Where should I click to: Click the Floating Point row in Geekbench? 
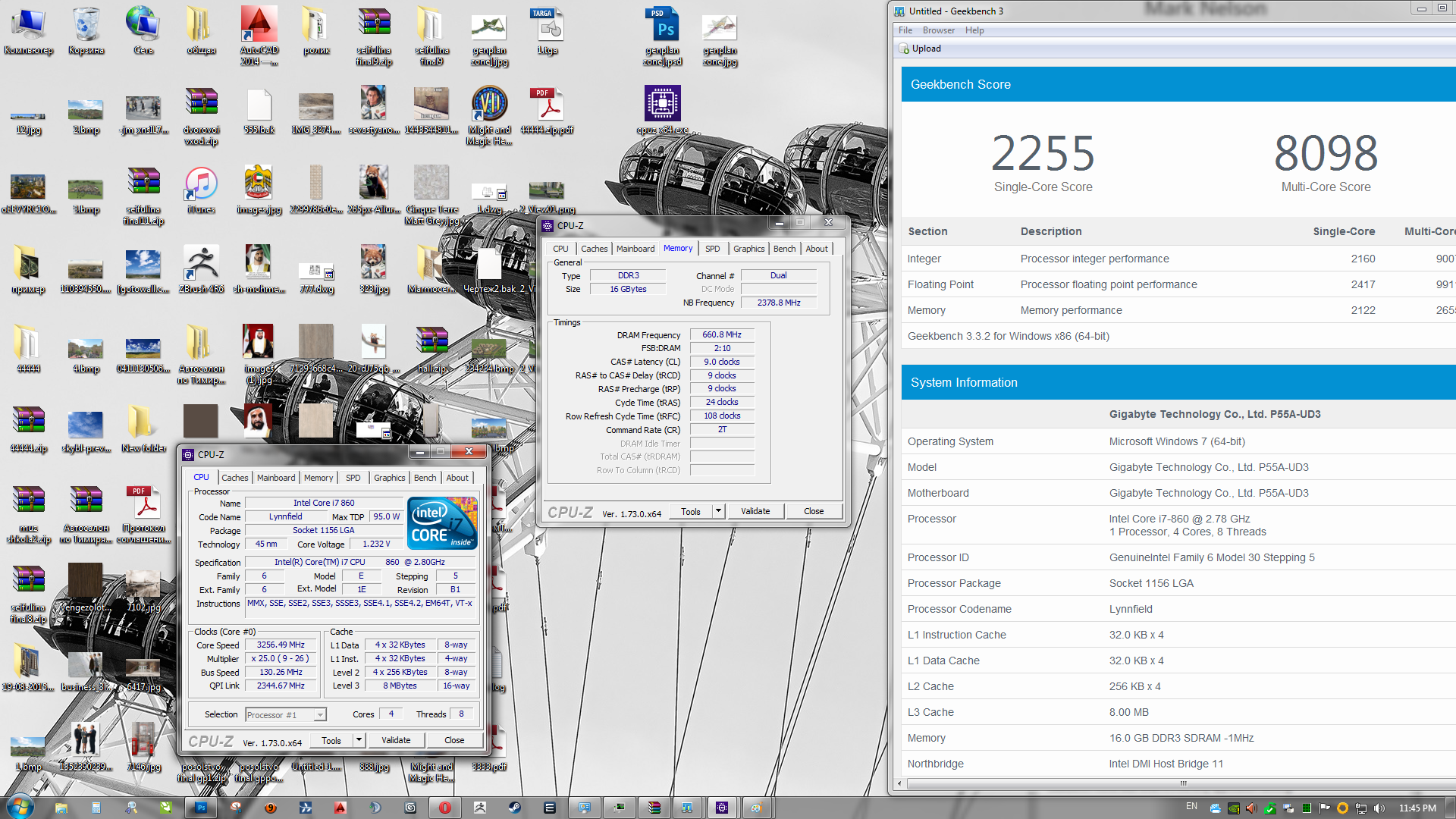coord(1178,284)
